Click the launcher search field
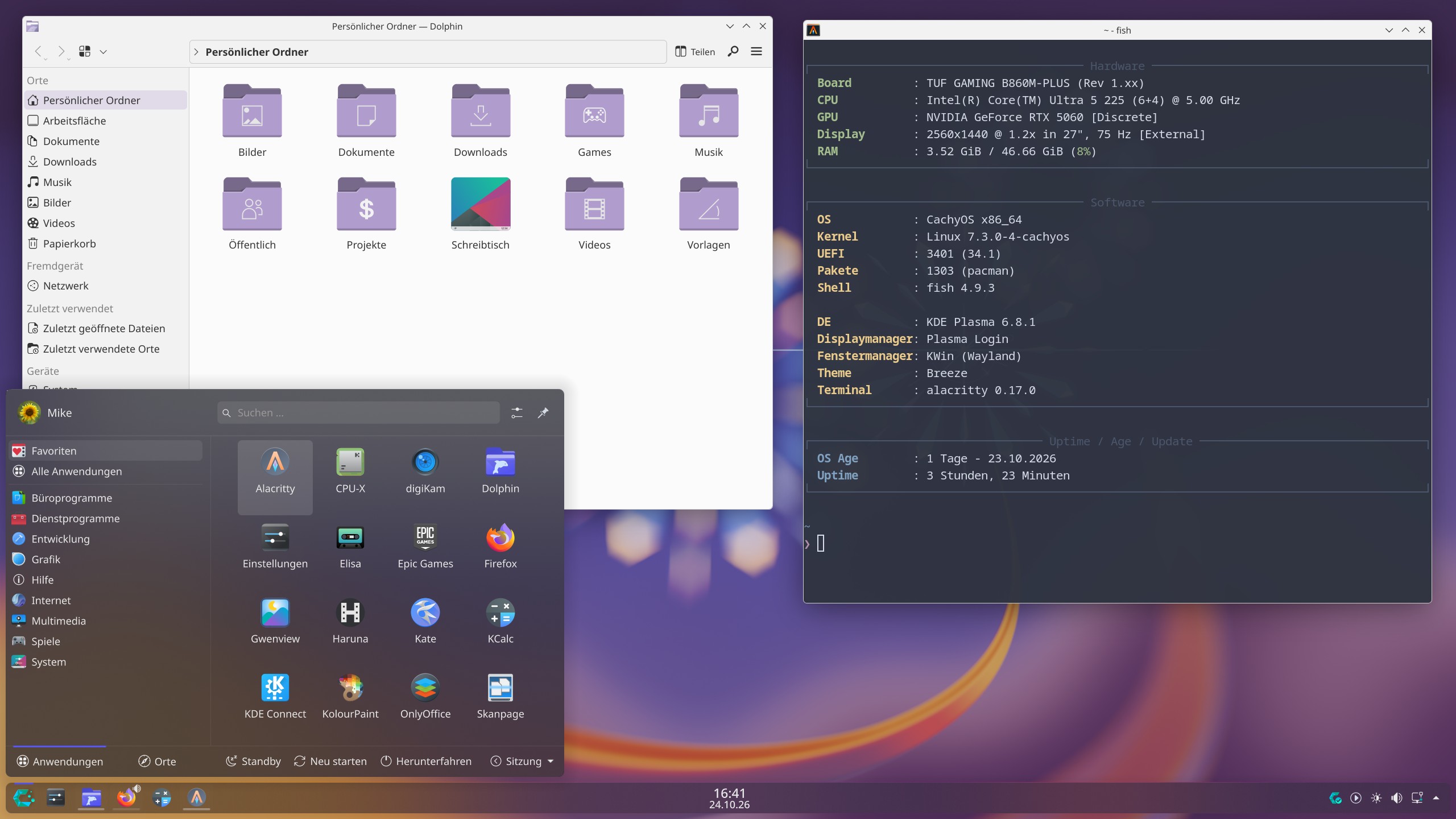 [358, 413]
